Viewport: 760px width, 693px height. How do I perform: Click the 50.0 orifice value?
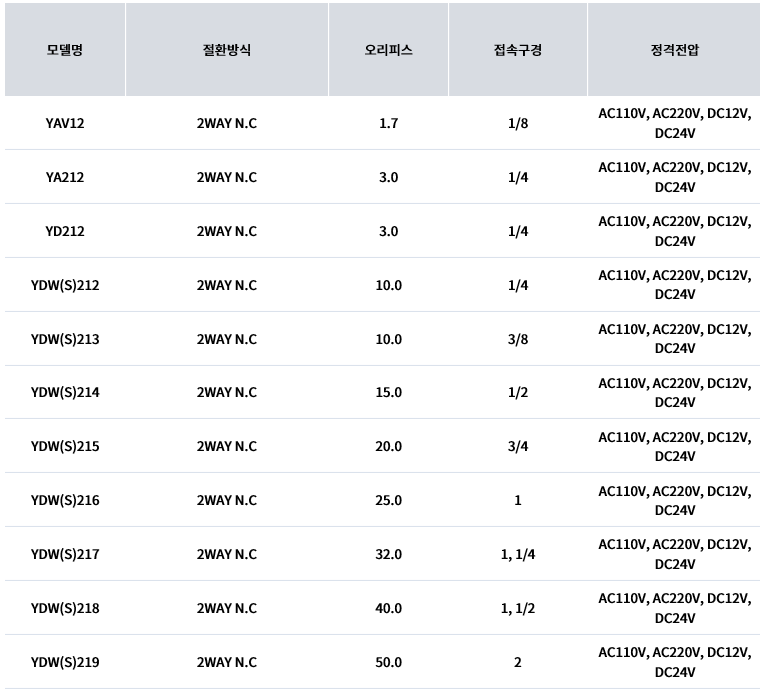[x=388, y=662]
